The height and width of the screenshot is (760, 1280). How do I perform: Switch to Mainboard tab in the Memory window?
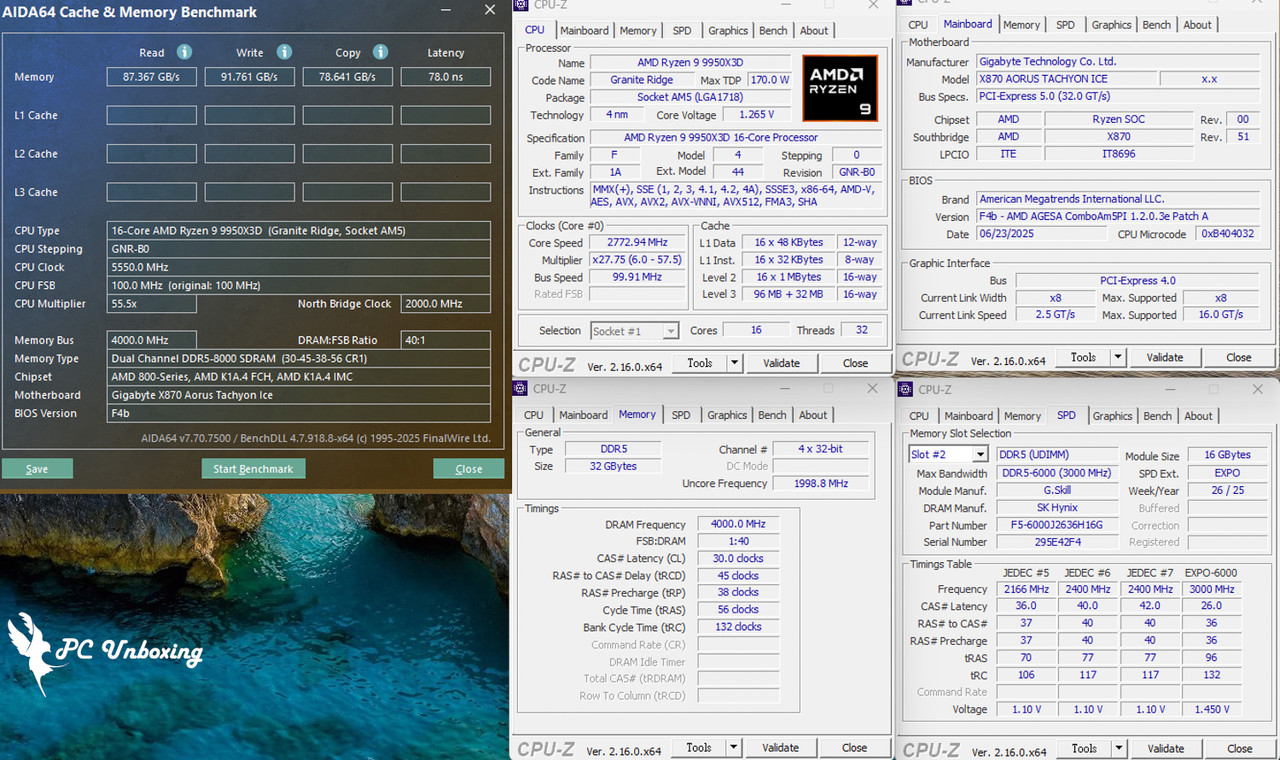coord(583,415)
